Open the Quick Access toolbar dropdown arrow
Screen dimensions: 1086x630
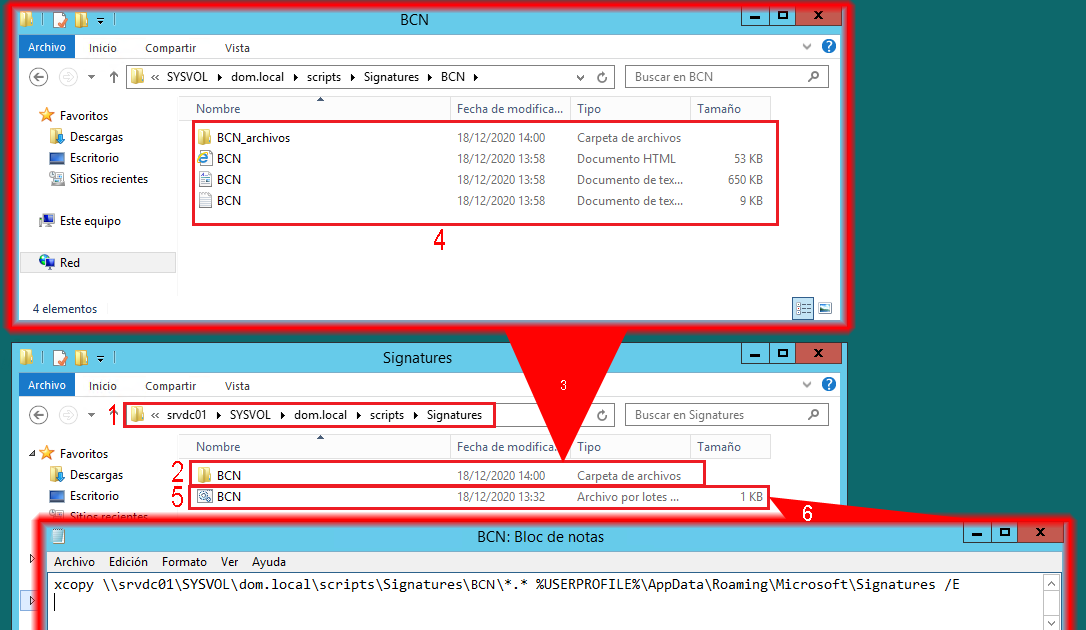point(100,19)
